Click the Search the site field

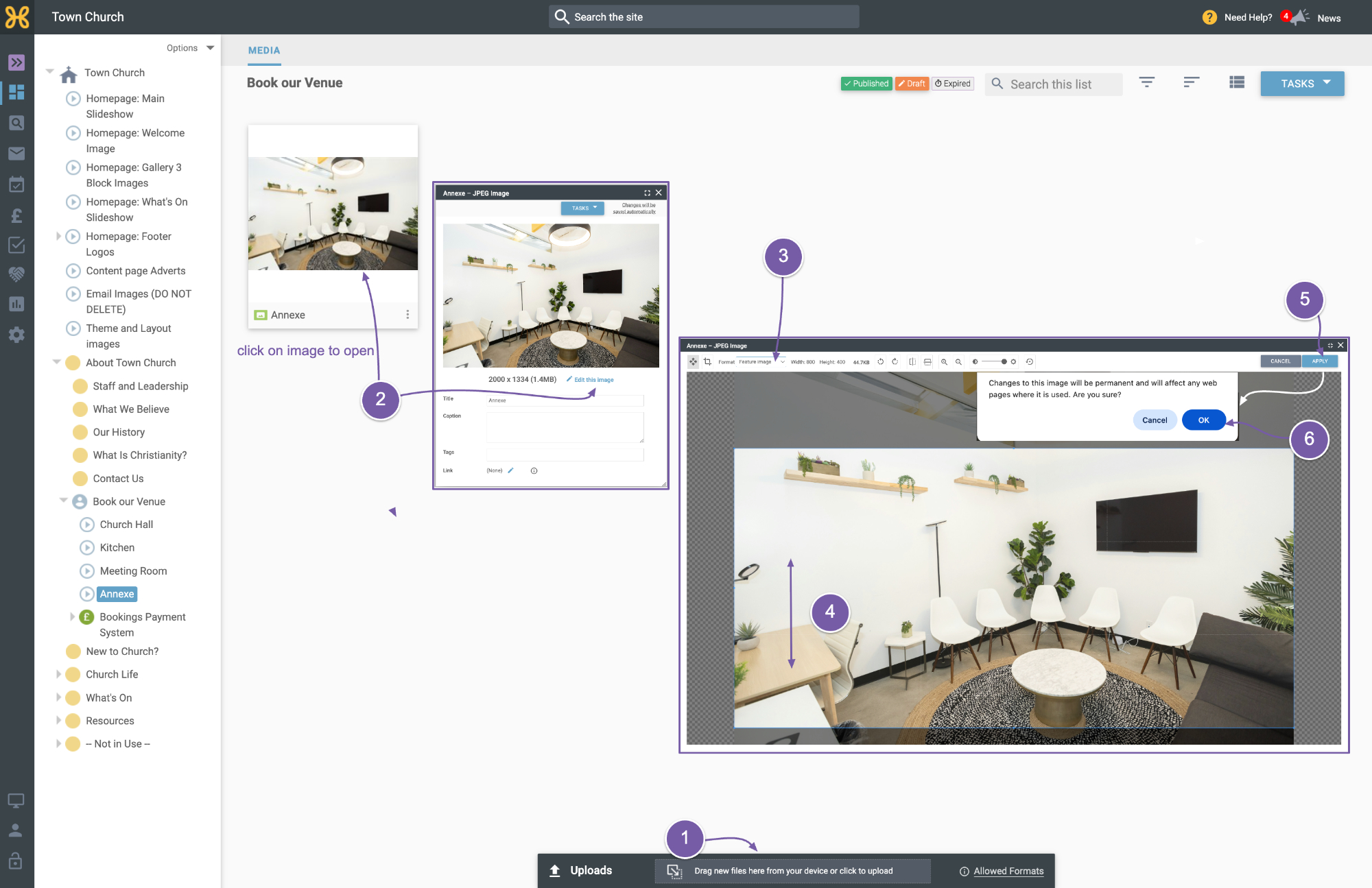click(x=704, y=16)
